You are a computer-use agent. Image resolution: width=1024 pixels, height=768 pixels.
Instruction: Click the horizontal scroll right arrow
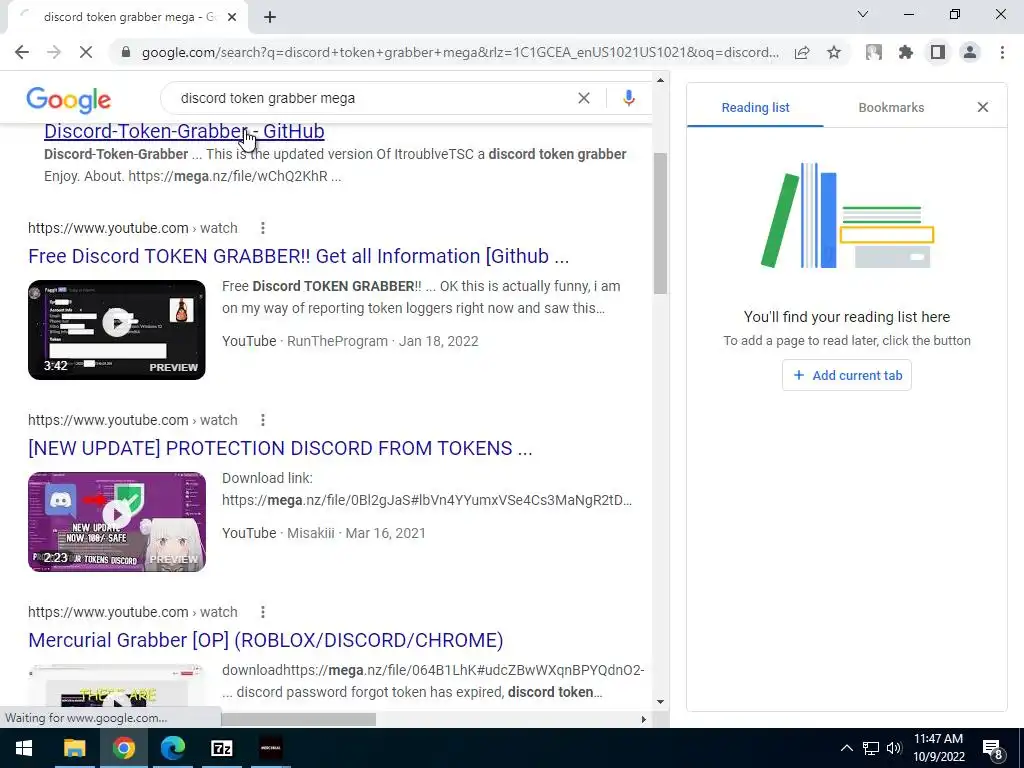point(643,719)
